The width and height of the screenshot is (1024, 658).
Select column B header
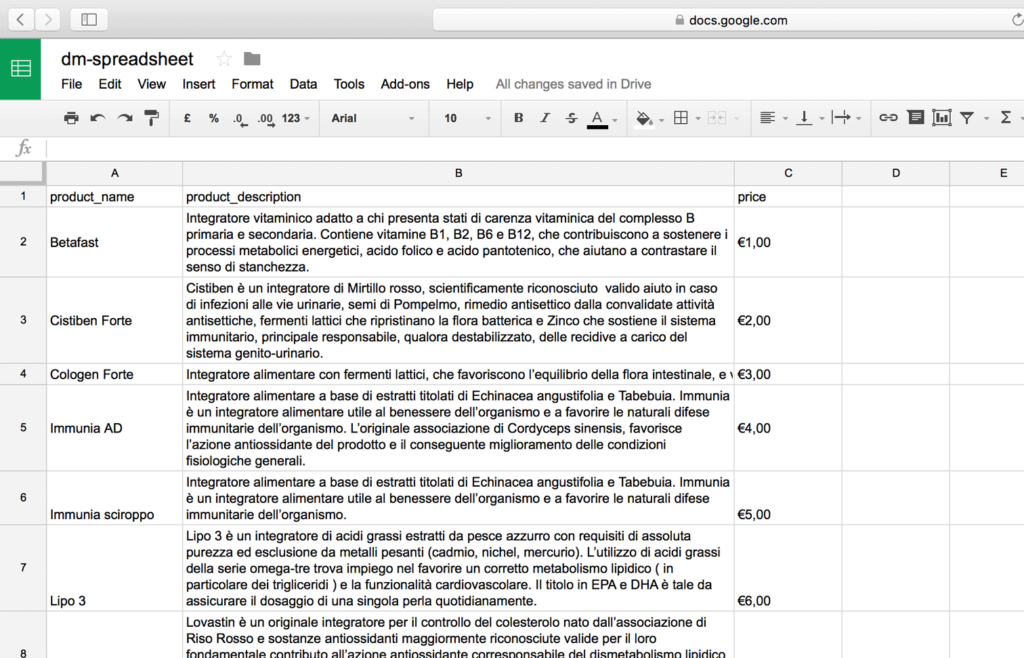coord(458,173)
